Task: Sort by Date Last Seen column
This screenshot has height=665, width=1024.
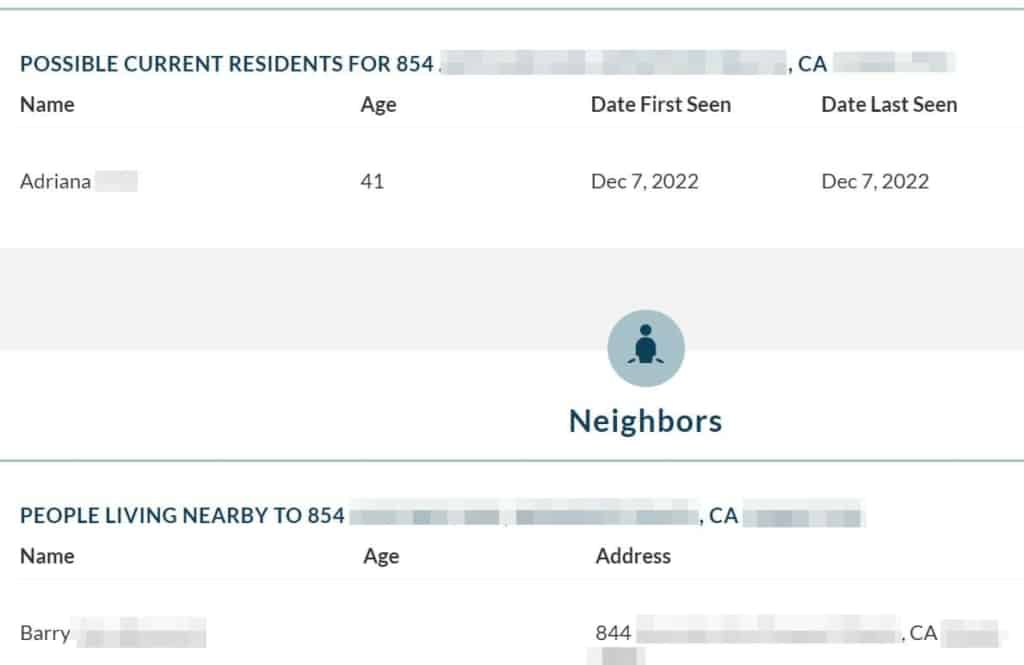Action: tap(889, 105)
